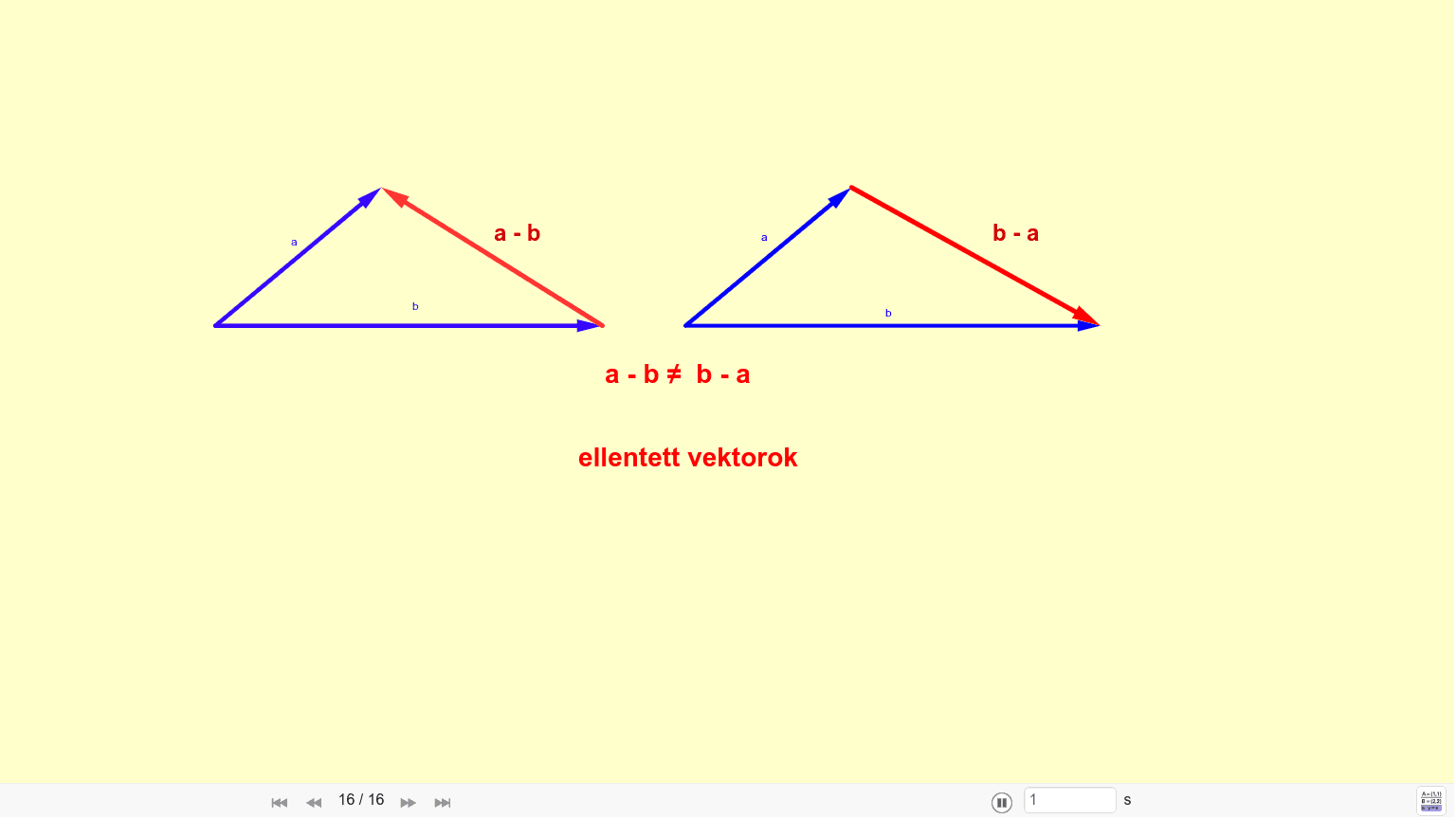Select label 'a' in right triangle

[764, 237]
